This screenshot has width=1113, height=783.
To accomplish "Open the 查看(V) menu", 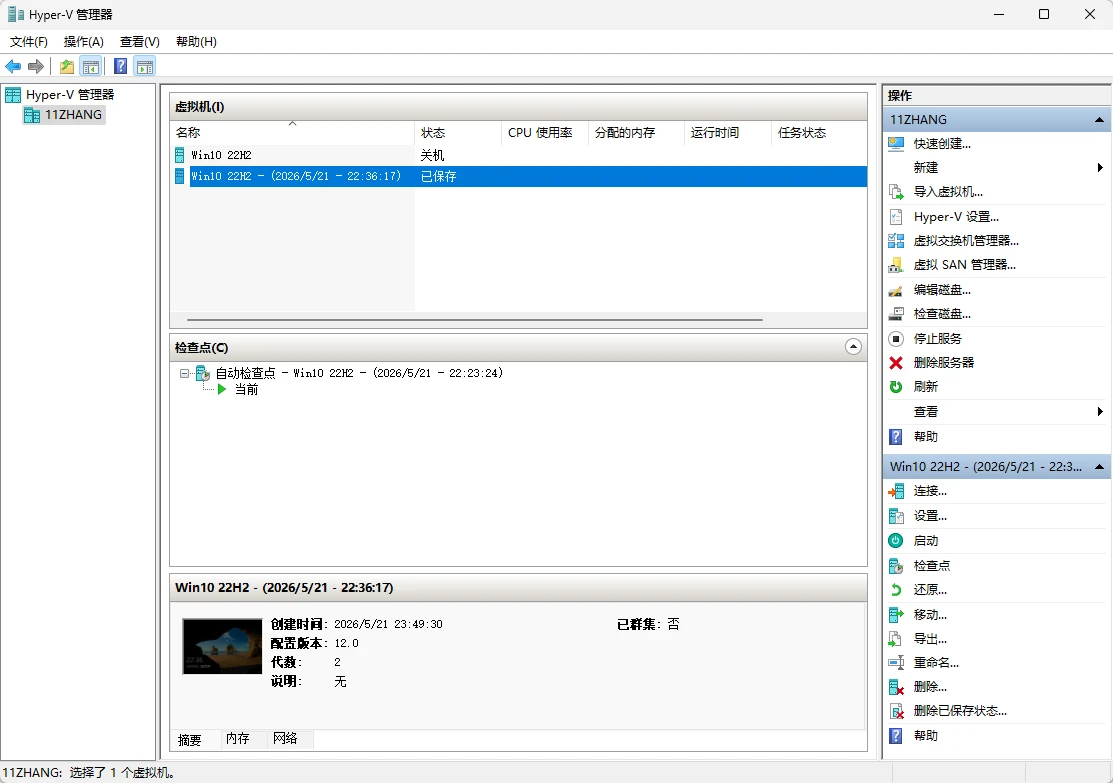I will [140, 42].
